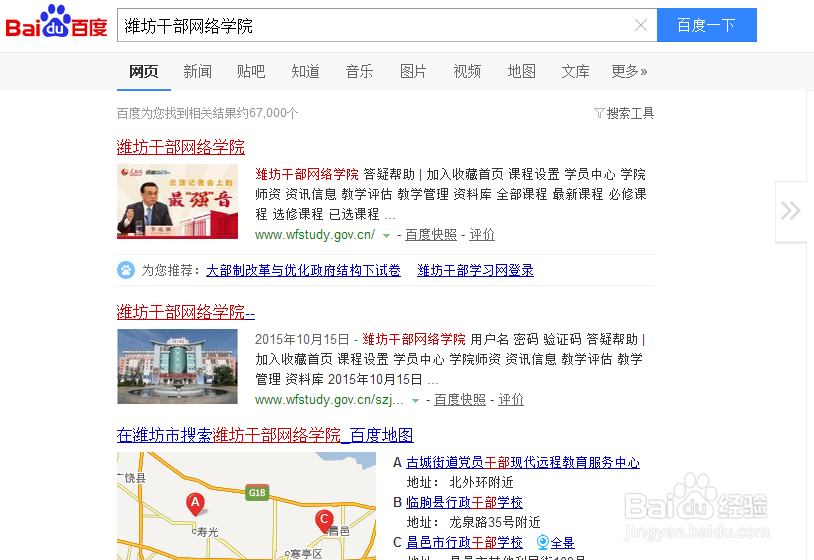
Task: Click the result count text 约67,000个
Action: point(268,113)
